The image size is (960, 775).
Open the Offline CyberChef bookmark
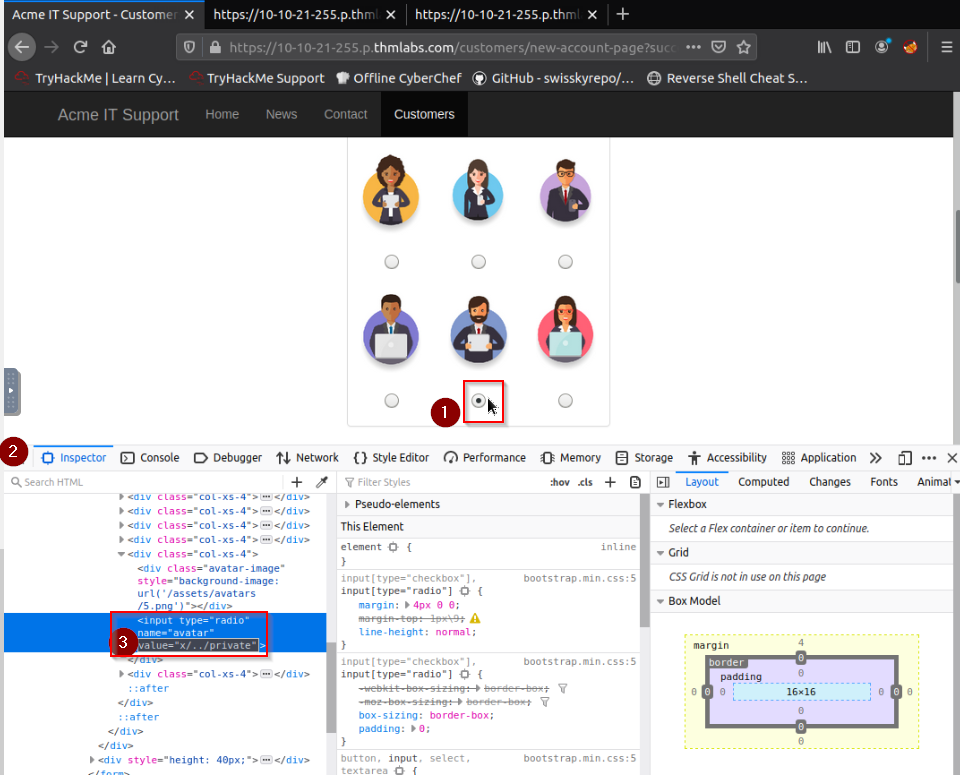[x=399, y=78]
